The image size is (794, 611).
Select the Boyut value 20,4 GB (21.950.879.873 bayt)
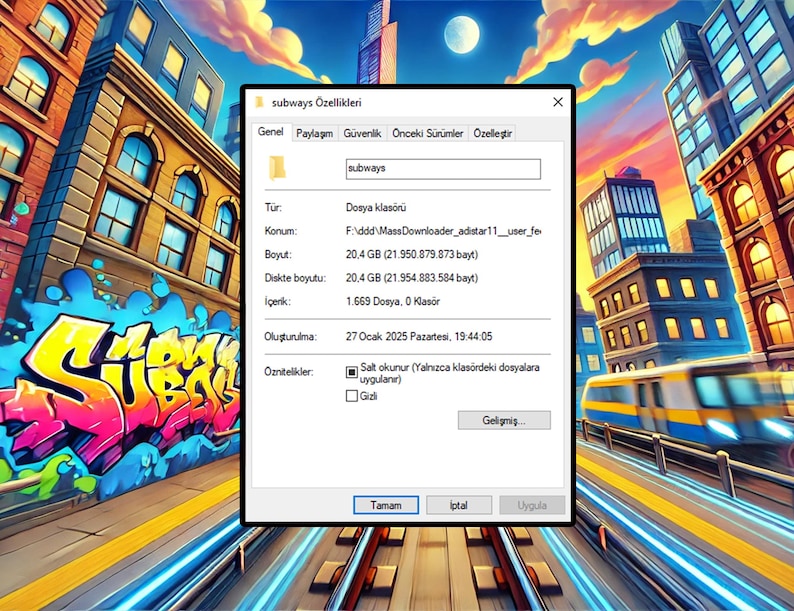pos(412,255)
